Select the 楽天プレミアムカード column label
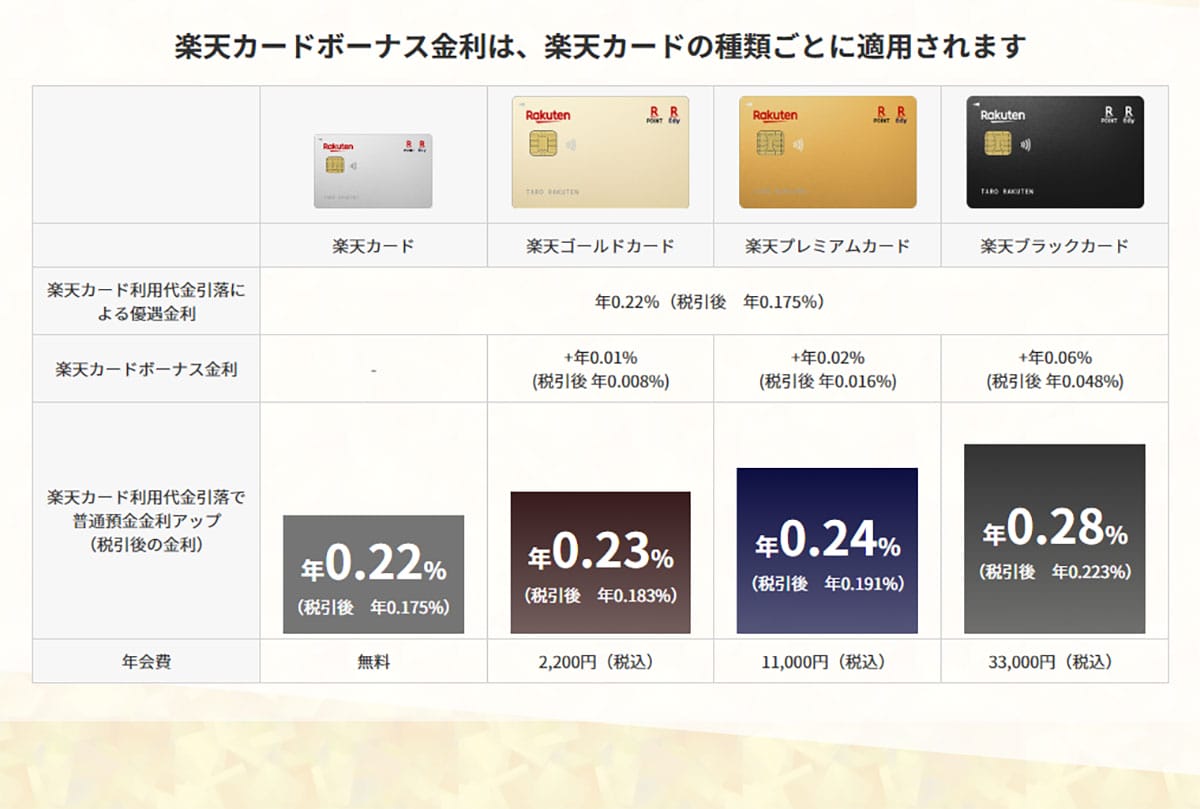 tap(827, 246)
